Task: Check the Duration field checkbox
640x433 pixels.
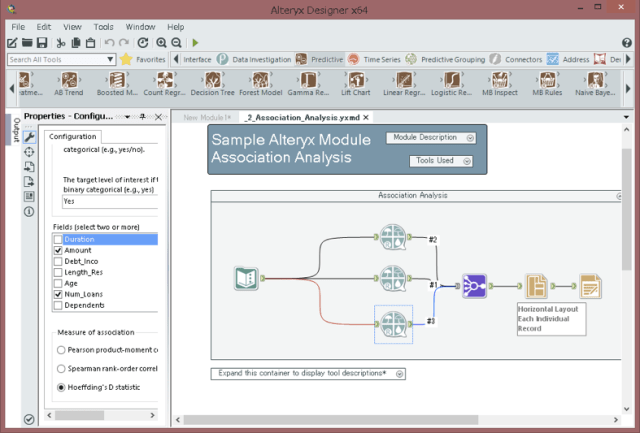Action: click(58, 240)
